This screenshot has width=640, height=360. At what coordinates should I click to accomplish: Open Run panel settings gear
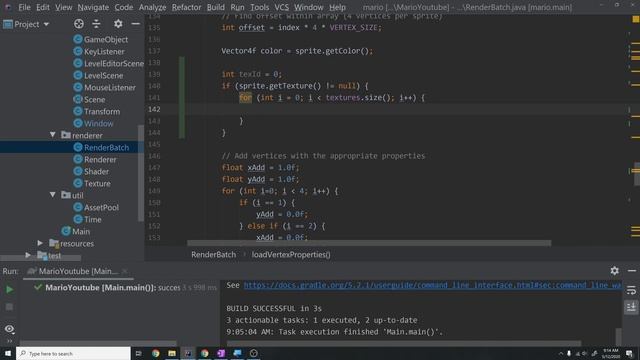(615, 271)
